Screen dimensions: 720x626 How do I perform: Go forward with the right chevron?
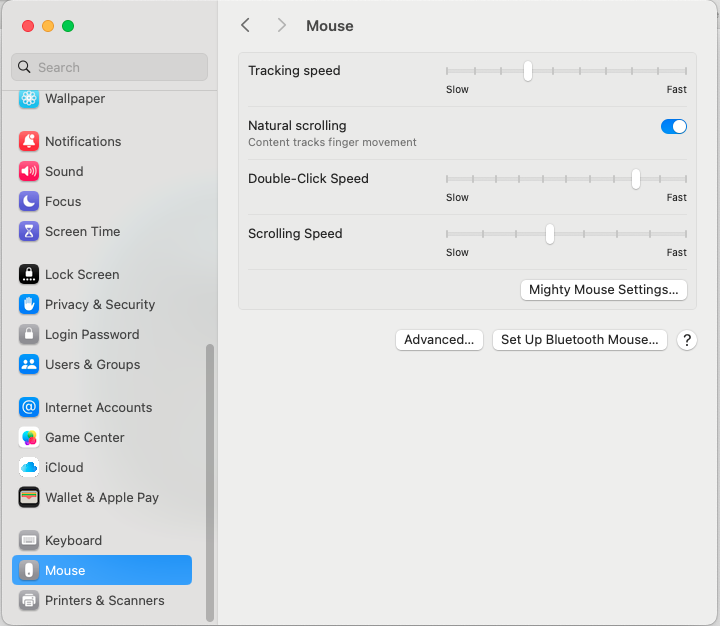tap(281, 25)
